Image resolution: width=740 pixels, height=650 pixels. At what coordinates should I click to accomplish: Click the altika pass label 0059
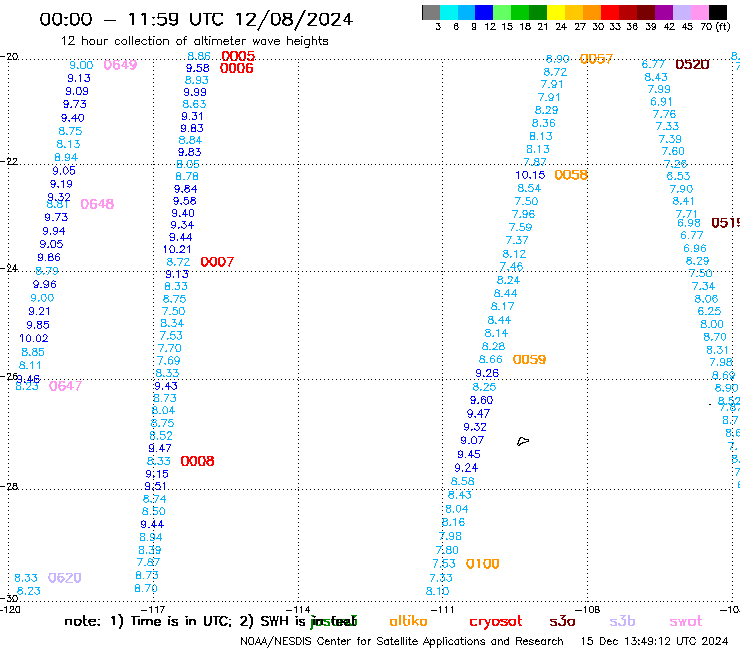[530, 360]
